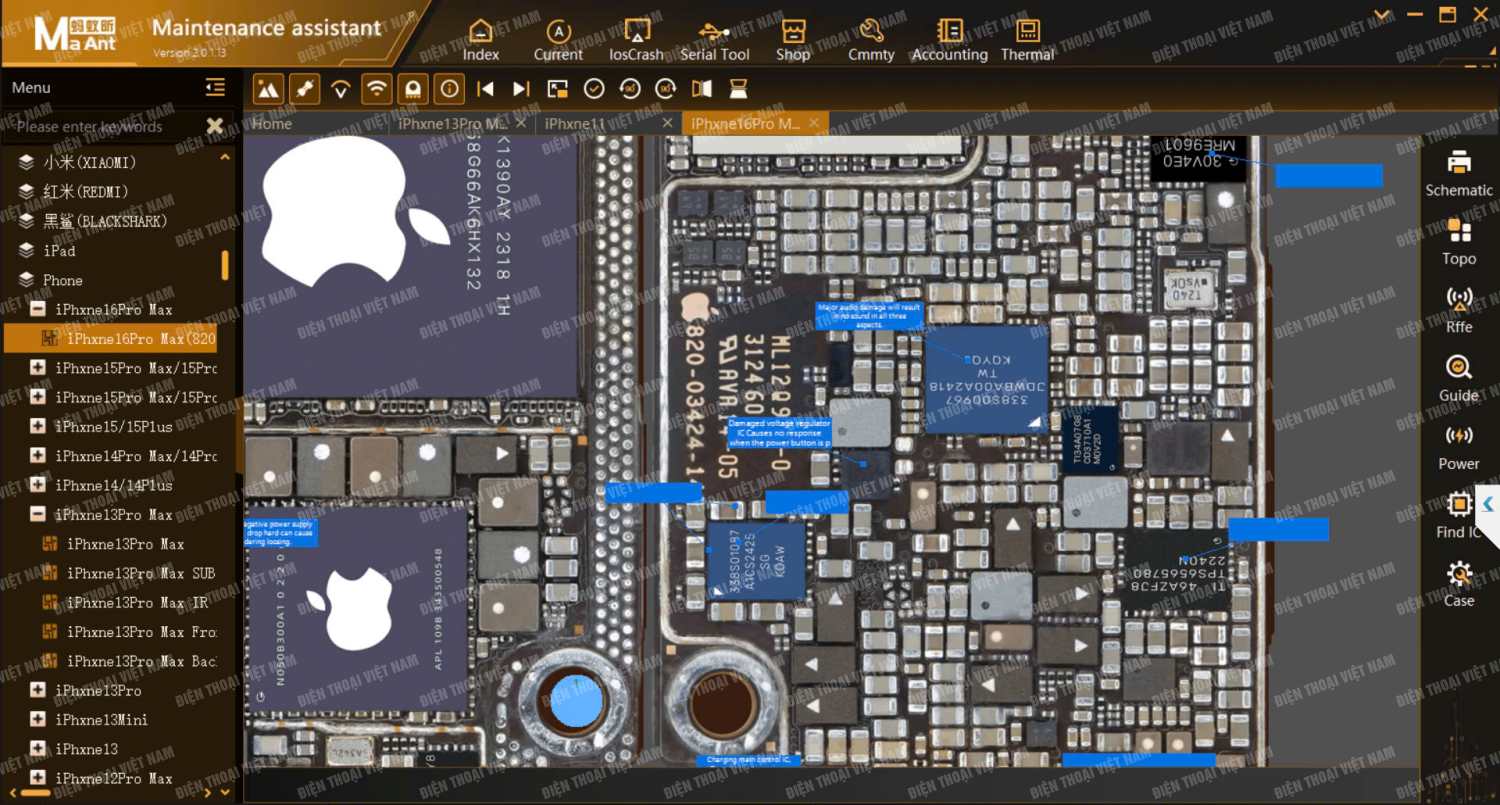Screen dimensions: 1500x805
Task: Expand the iPhxne13Mini group
Action: (38, 719)
